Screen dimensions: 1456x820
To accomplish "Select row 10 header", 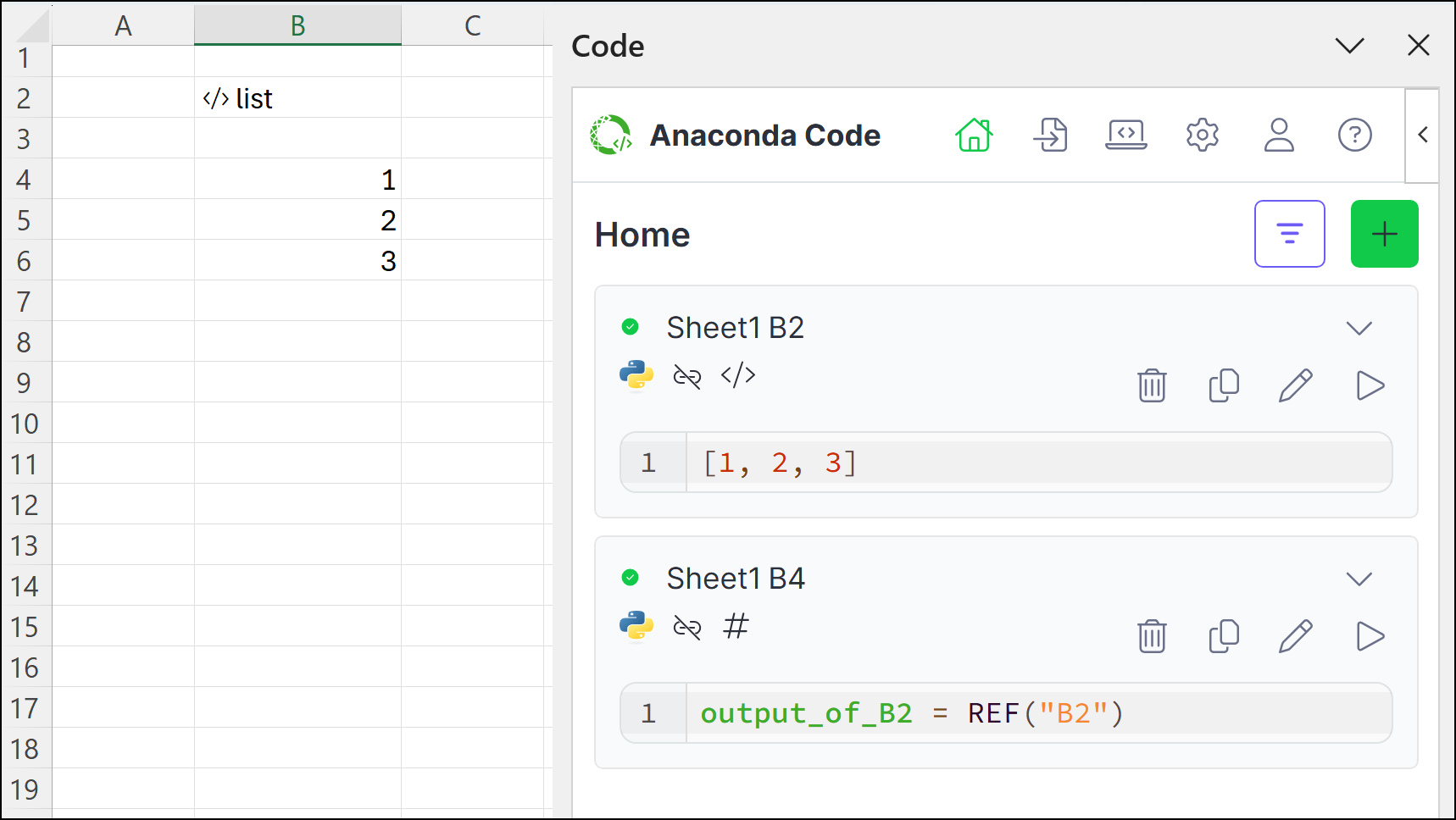I will point(25,424).
